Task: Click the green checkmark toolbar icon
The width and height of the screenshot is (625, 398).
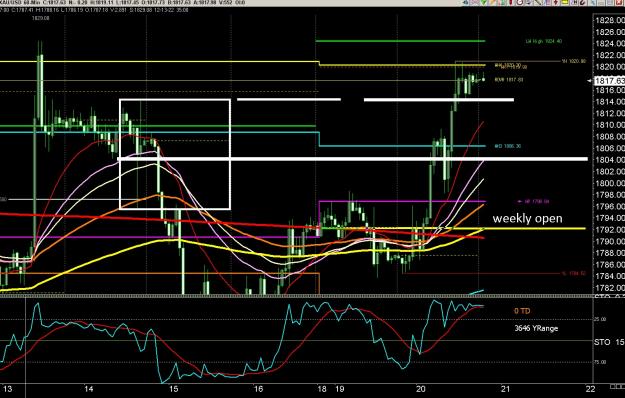Action: [483, 2]
